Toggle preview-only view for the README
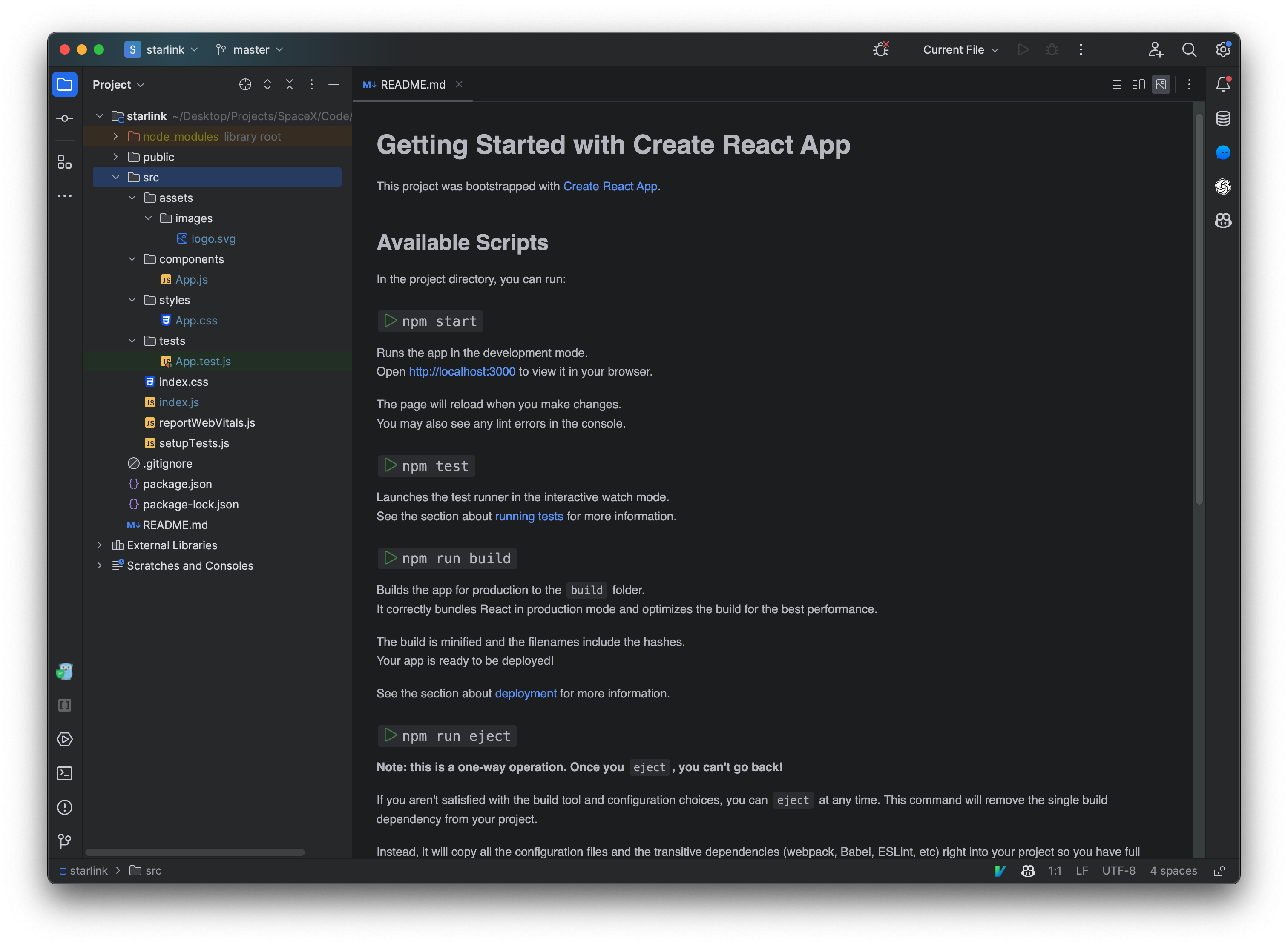 tap(1161, 84)
